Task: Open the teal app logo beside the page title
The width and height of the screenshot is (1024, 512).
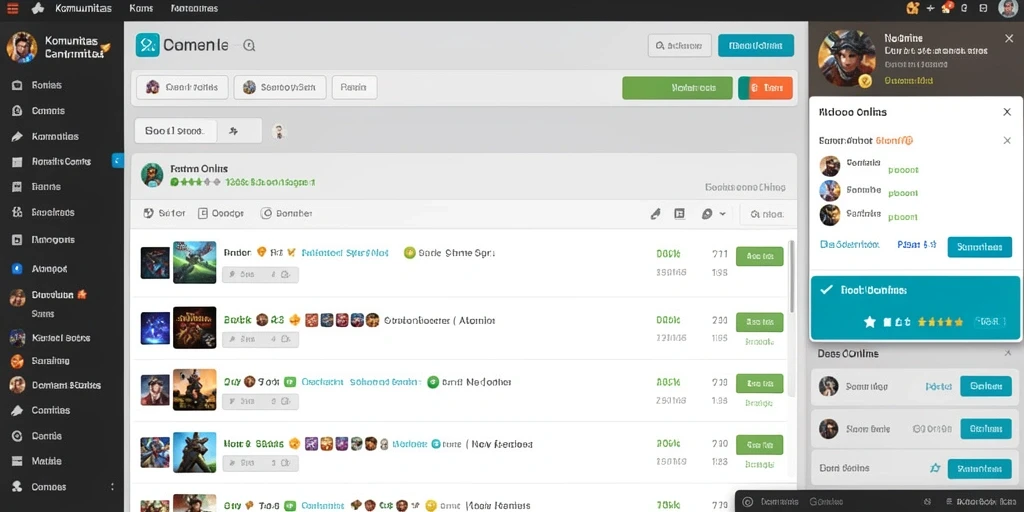Action: (148, 45)
